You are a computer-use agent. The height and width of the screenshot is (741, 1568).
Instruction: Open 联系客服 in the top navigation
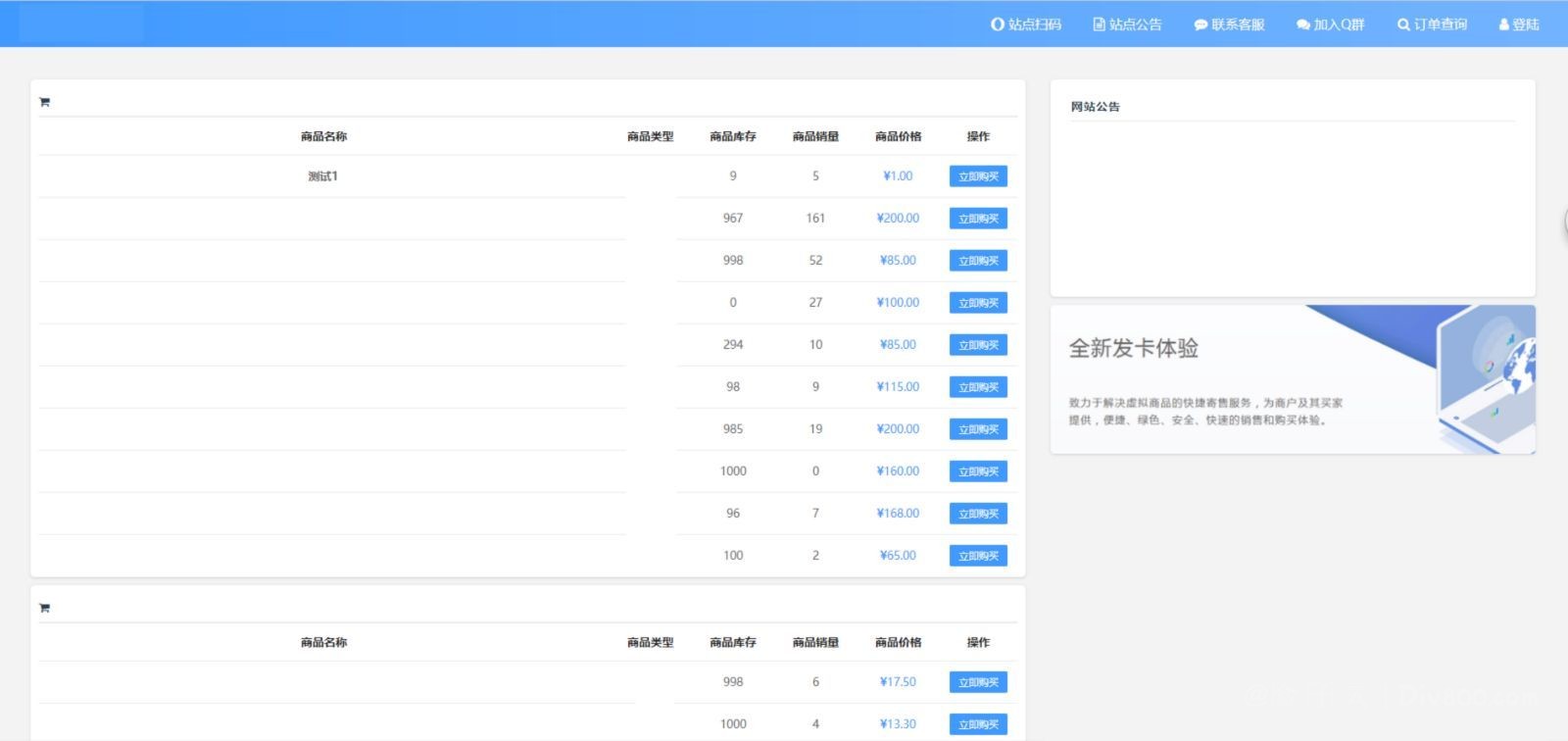pos(1229,25)
